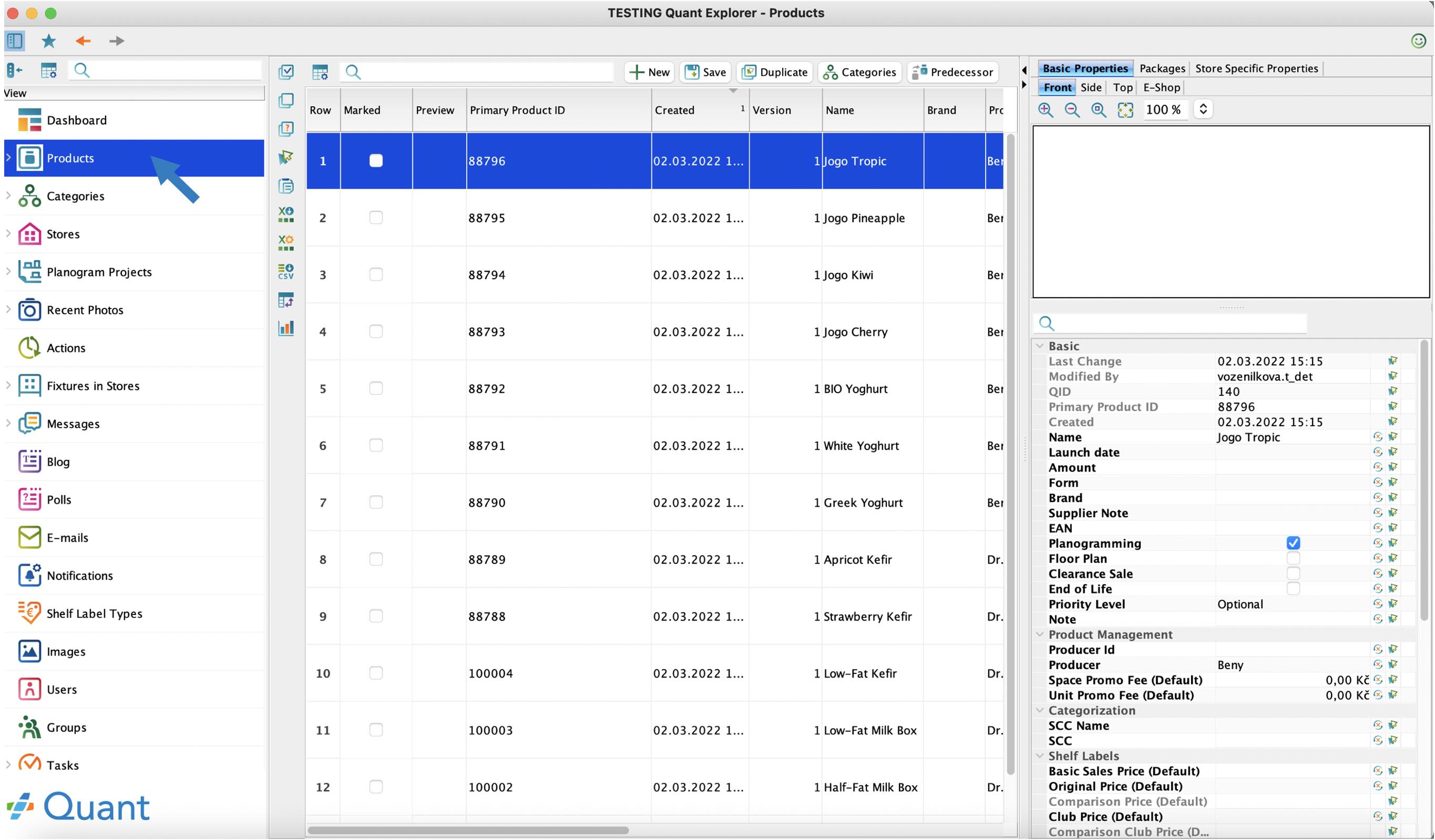Switch to the Top image tab

1122,88
